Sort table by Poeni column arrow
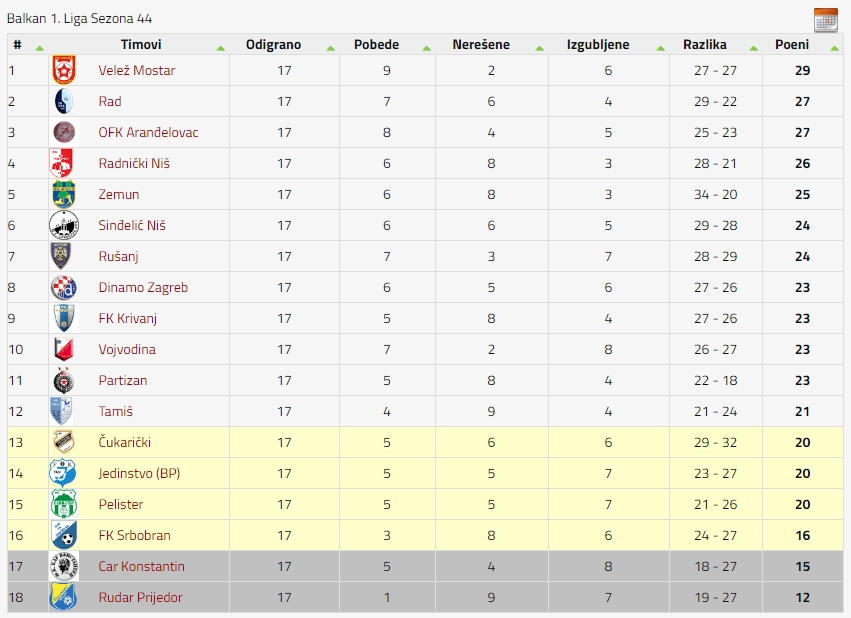 pos(834,48)
